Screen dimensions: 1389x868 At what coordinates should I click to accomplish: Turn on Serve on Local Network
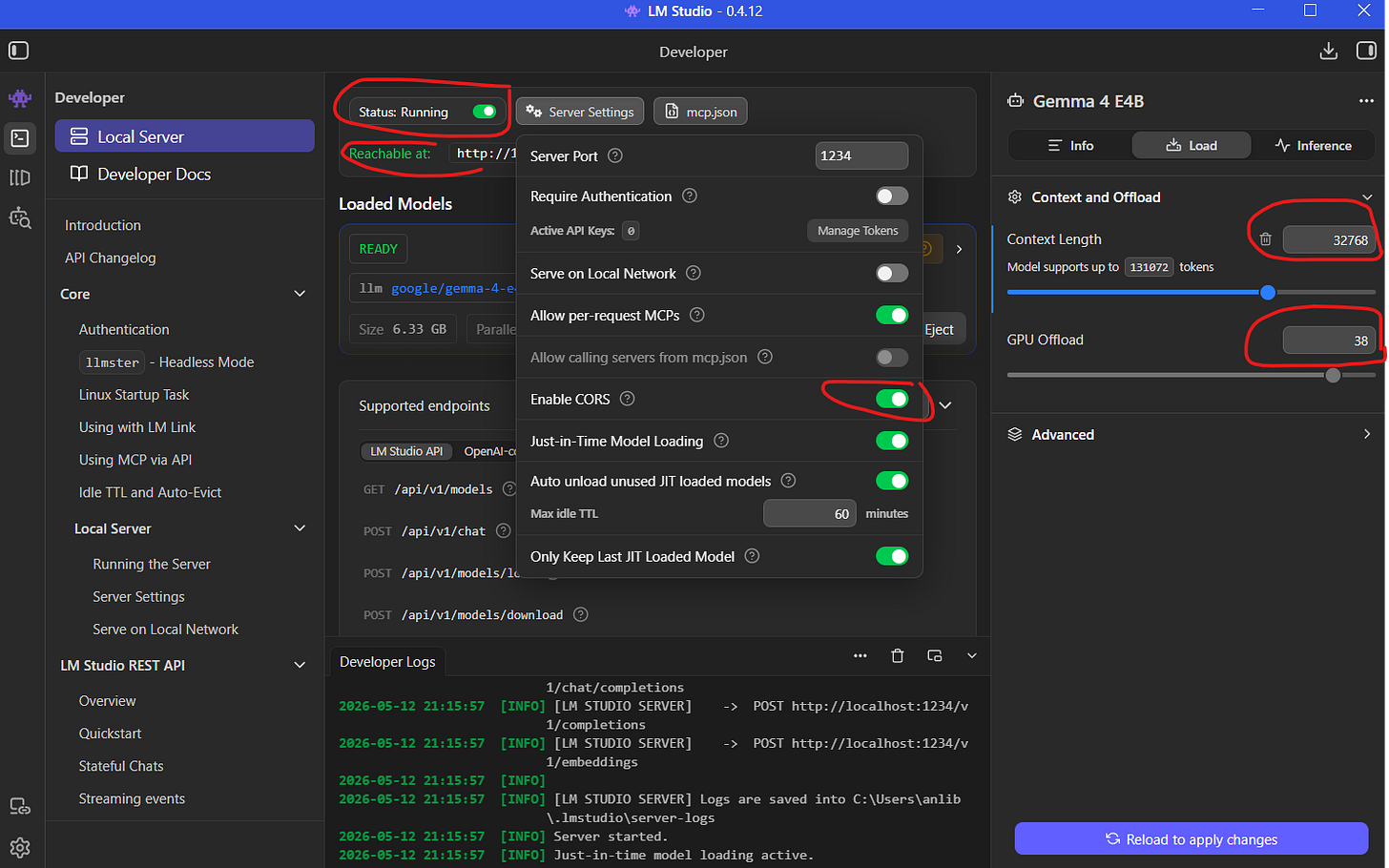892,273
